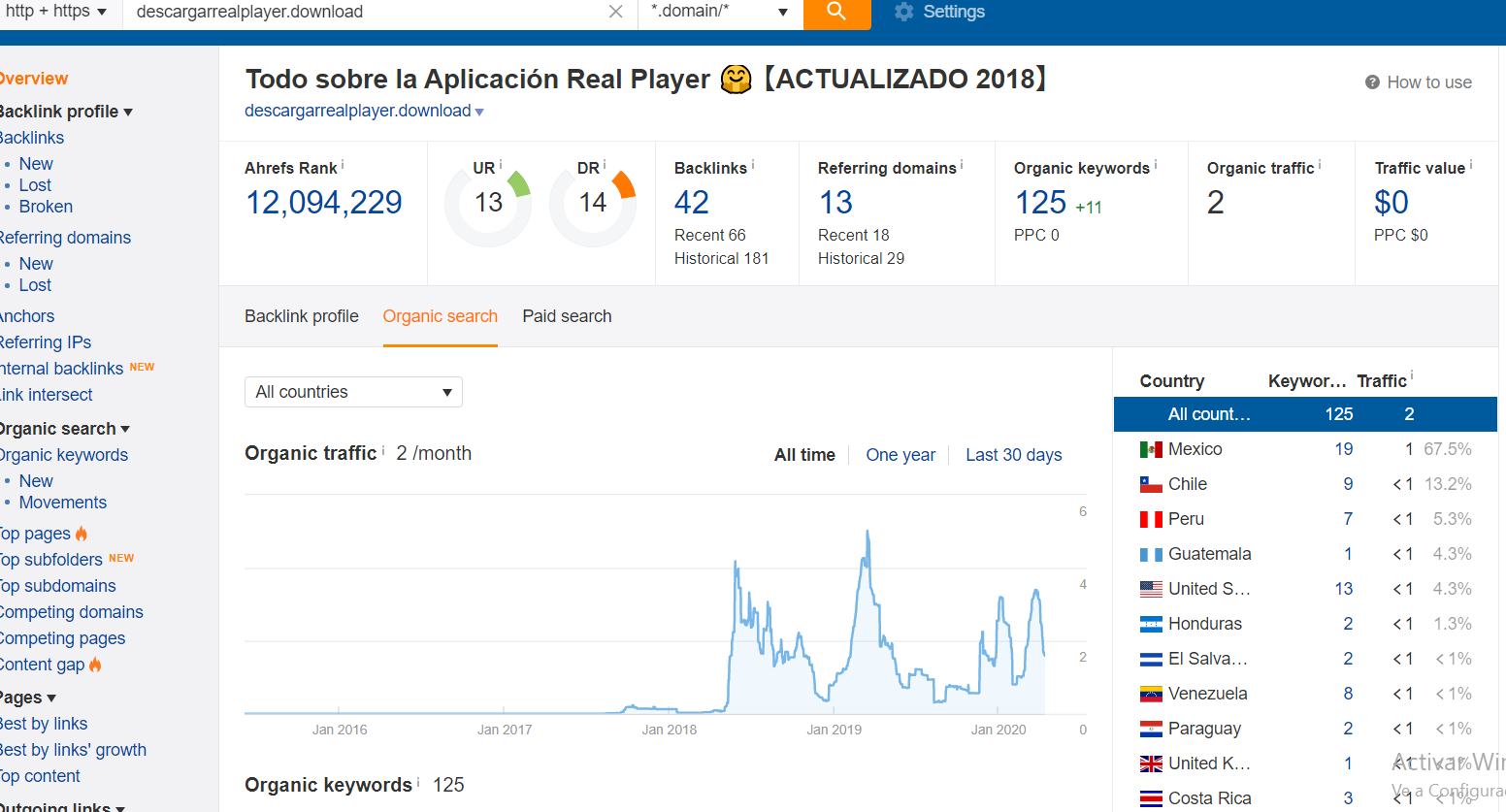
Task: Open Referring IPs in sidebar
Action: [x=45, y=342]
